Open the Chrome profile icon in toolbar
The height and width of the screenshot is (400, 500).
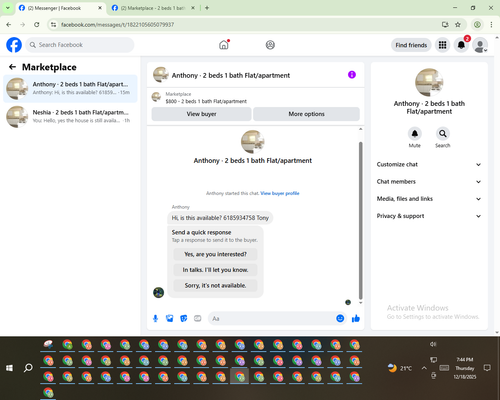coord(477,25)
